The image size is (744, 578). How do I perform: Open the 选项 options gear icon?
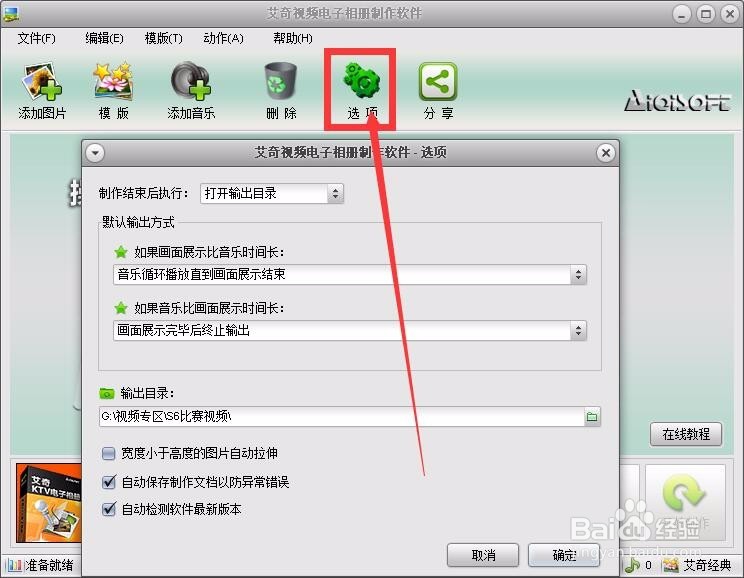tap(361, 81)
